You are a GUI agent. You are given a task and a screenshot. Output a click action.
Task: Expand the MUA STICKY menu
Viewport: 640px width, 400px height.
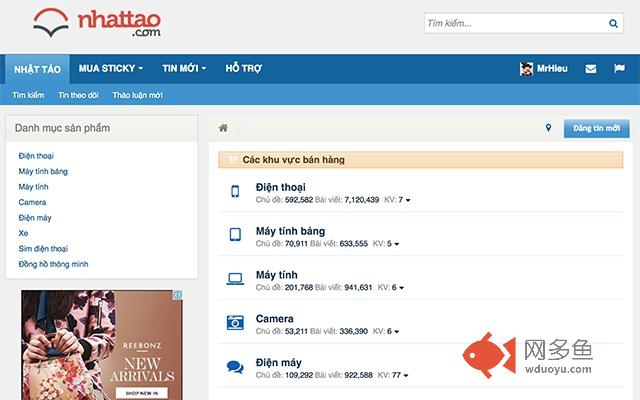pos(111,69)
